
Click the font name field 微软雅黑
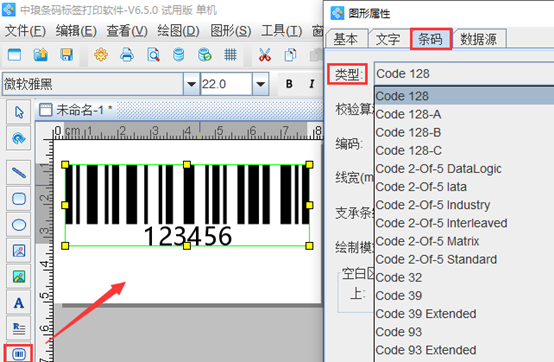[93, 84]
